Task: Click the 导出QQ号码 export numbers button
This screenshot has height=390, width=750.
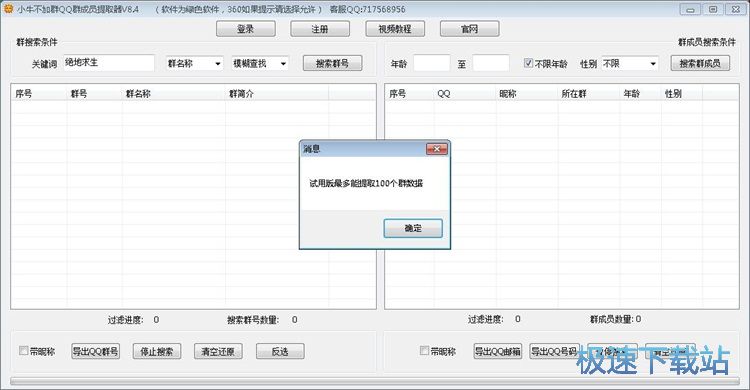Action: pos(555,351)
